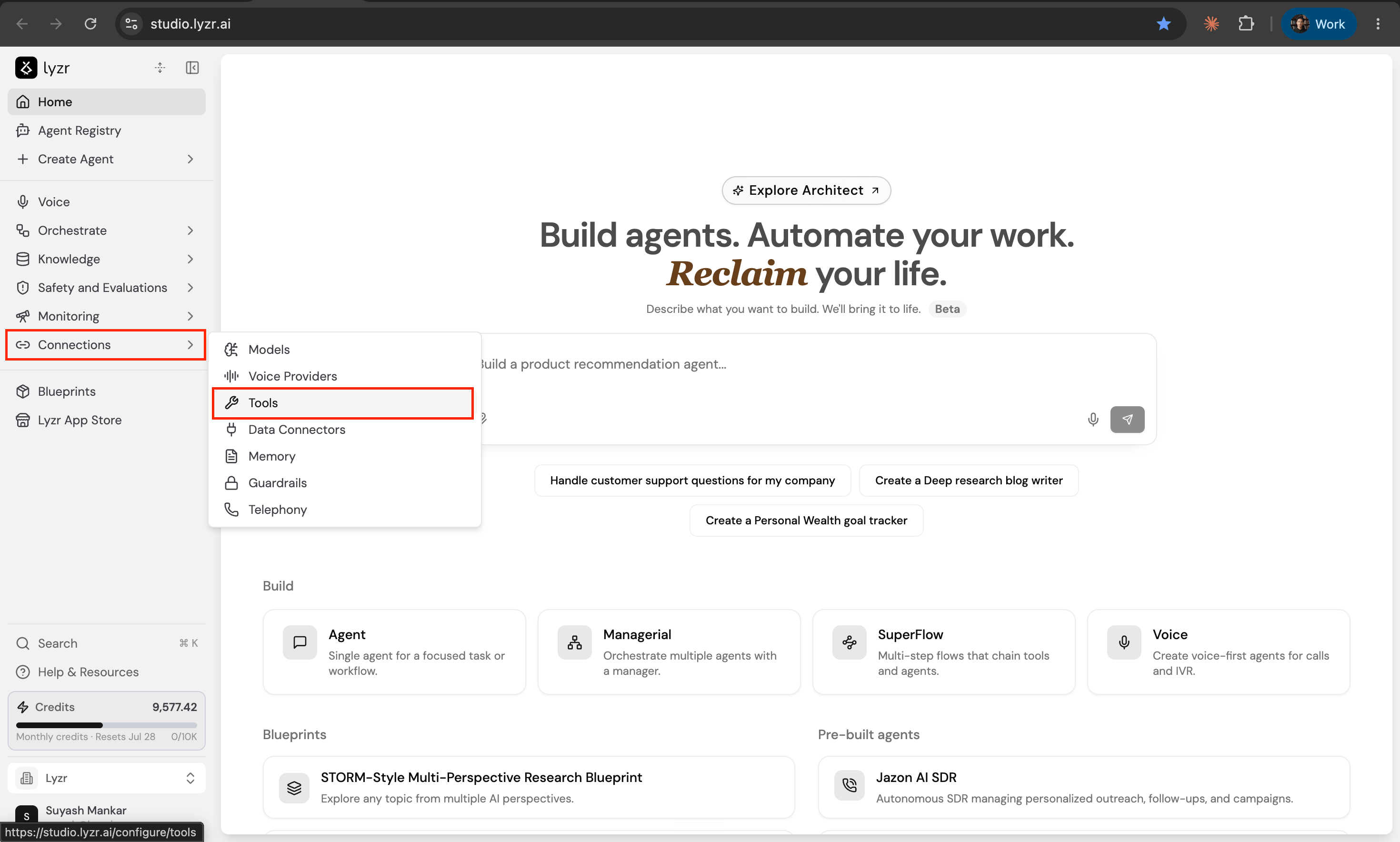Screen dimensions: 1400x842
Task: Click the Monitoring telescope icon
Action: tap(23, 316)
